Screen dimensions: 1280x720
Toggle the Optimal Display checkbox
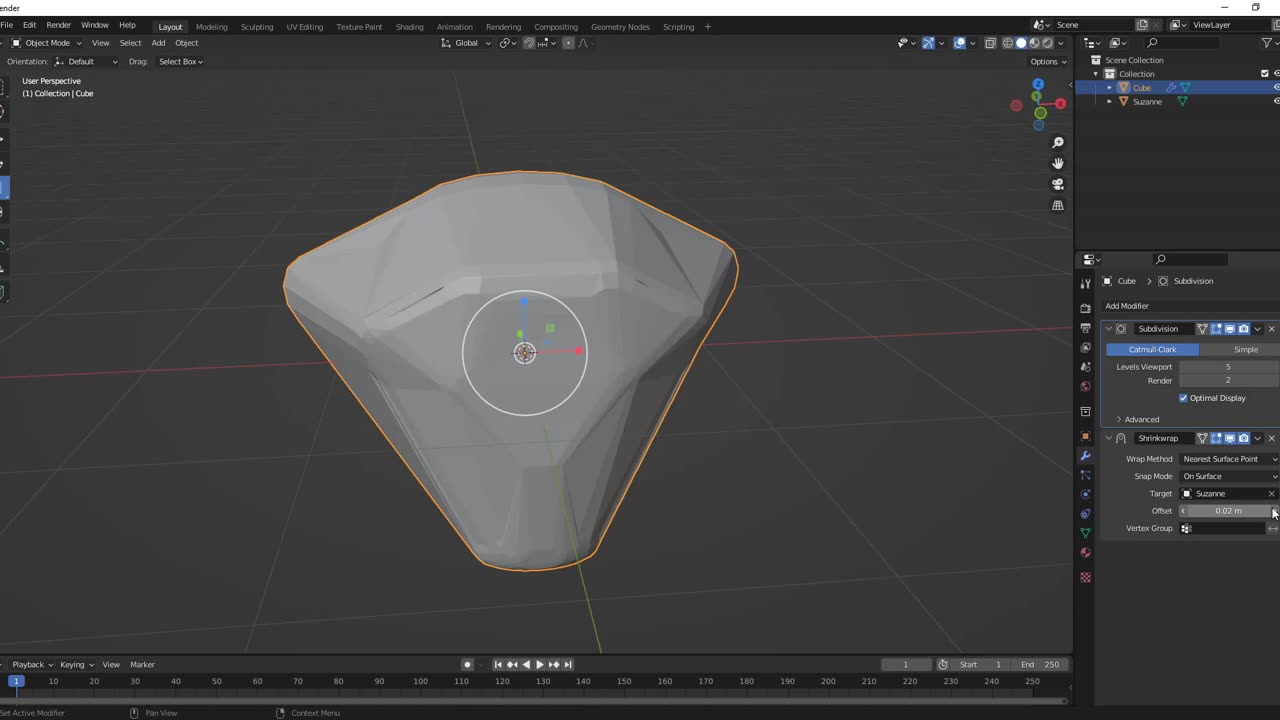tap(1183, 398)
